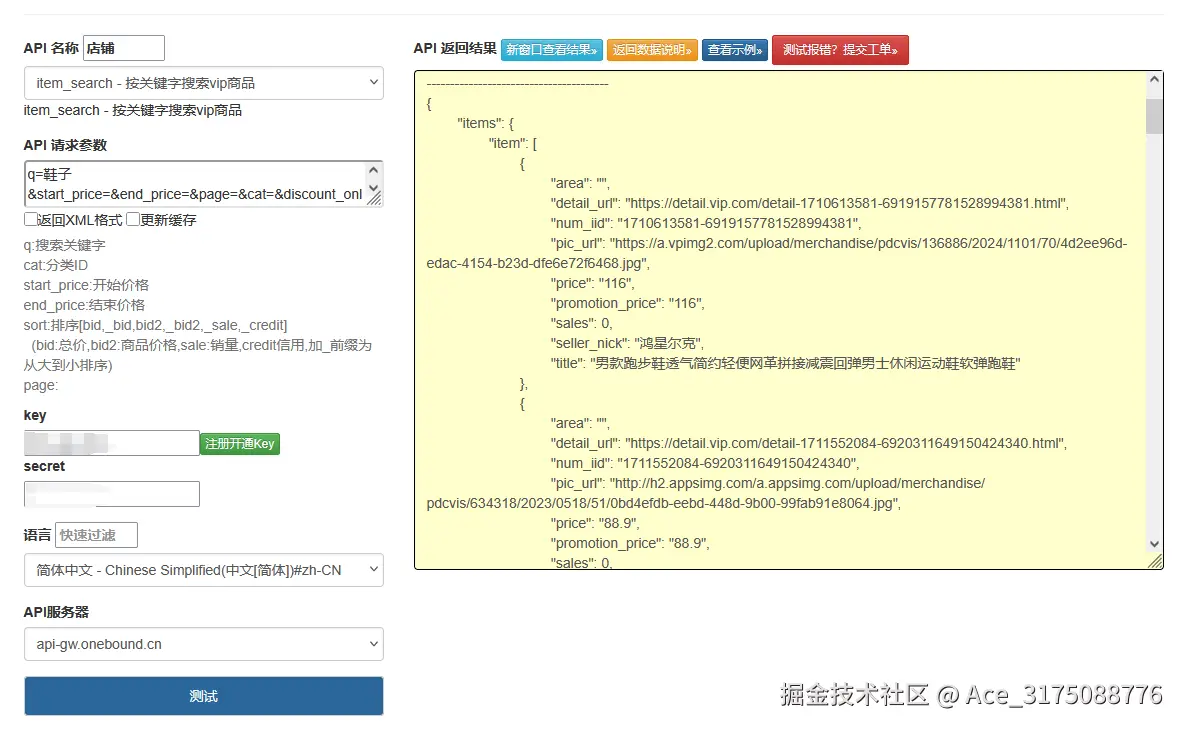Click the "seller_nick": "鸿星尔克" line
This screenshot has height=730, width=1184.
[x=627, y=343]
